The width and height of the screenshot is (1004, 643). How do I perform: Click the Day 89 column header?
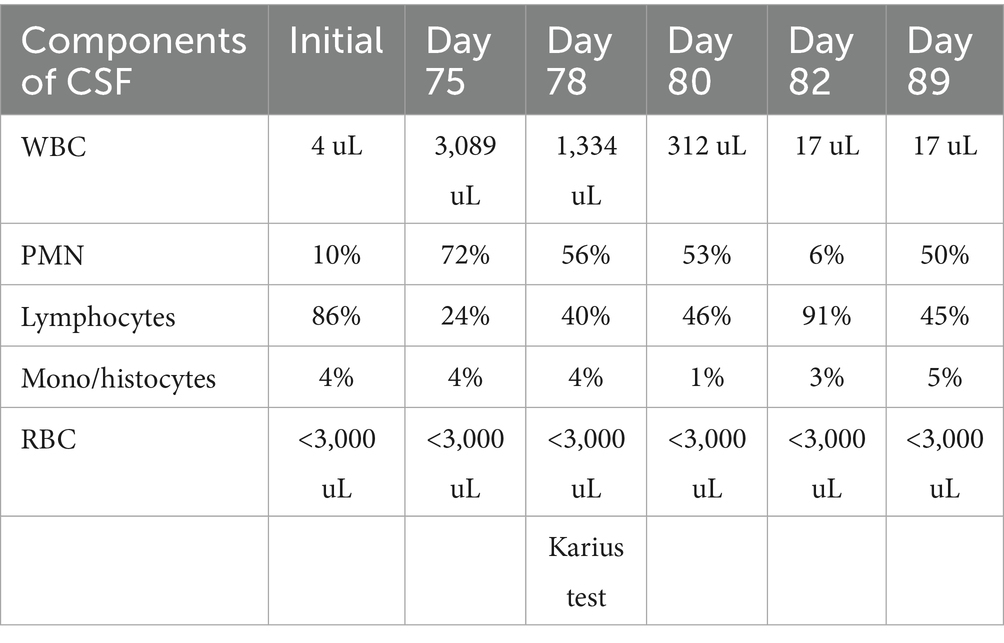point(939,61)
